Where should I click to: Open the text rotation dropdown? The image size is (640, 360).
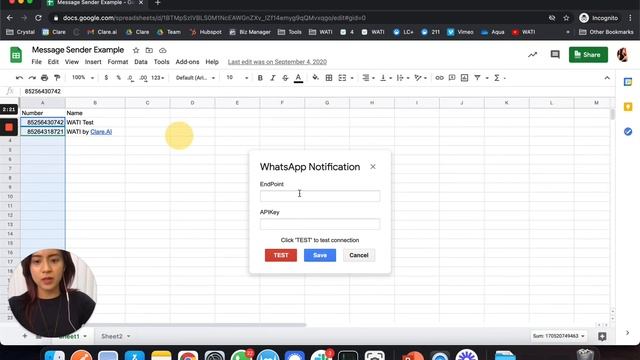point(420,78)
